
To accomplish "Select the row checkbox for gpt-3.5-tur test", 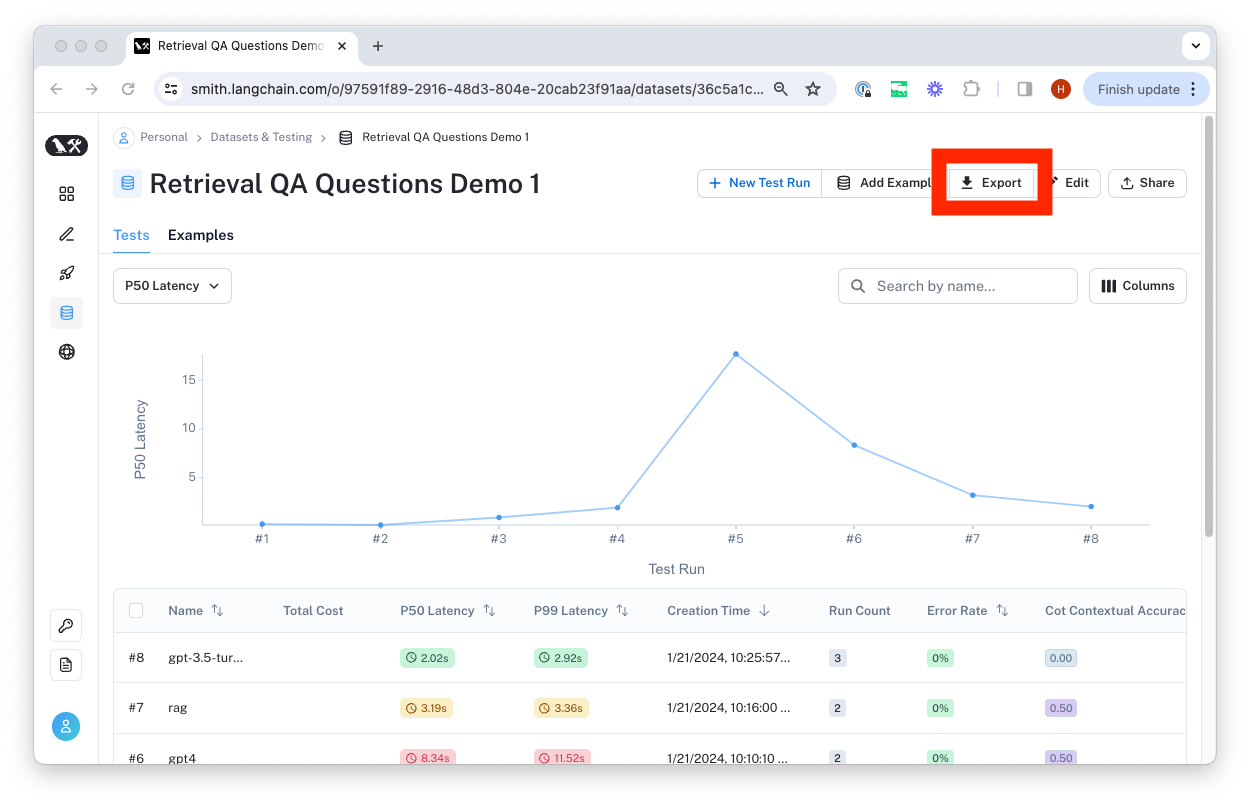I will pos(137,658).
